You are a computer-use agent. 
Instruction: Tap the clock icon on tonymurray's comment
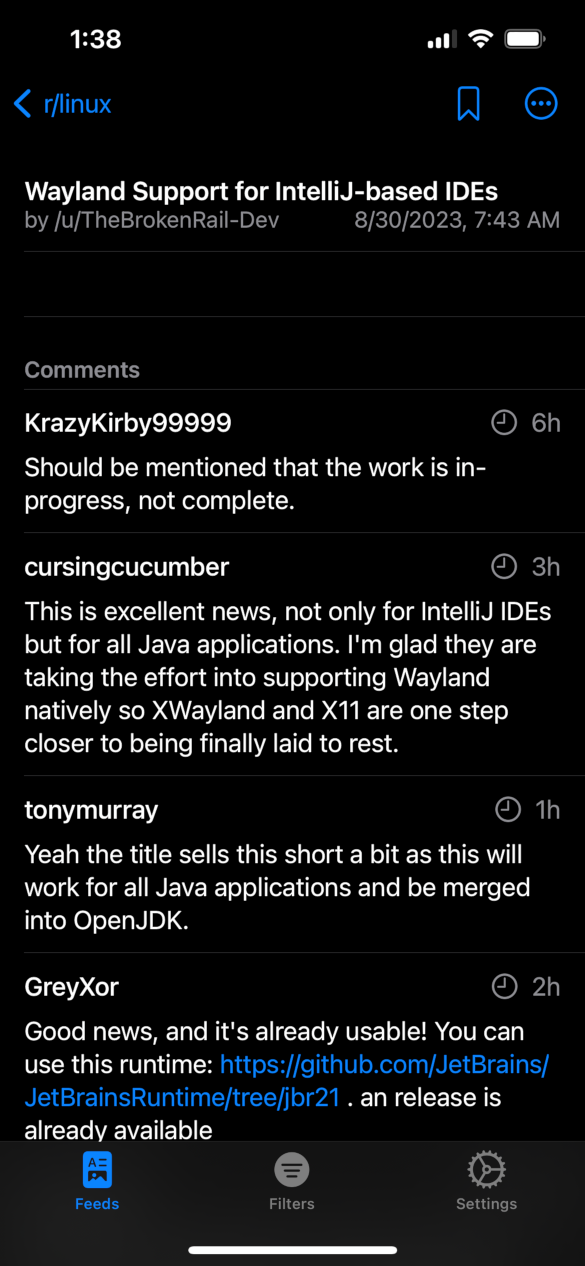tap(508, 810)
